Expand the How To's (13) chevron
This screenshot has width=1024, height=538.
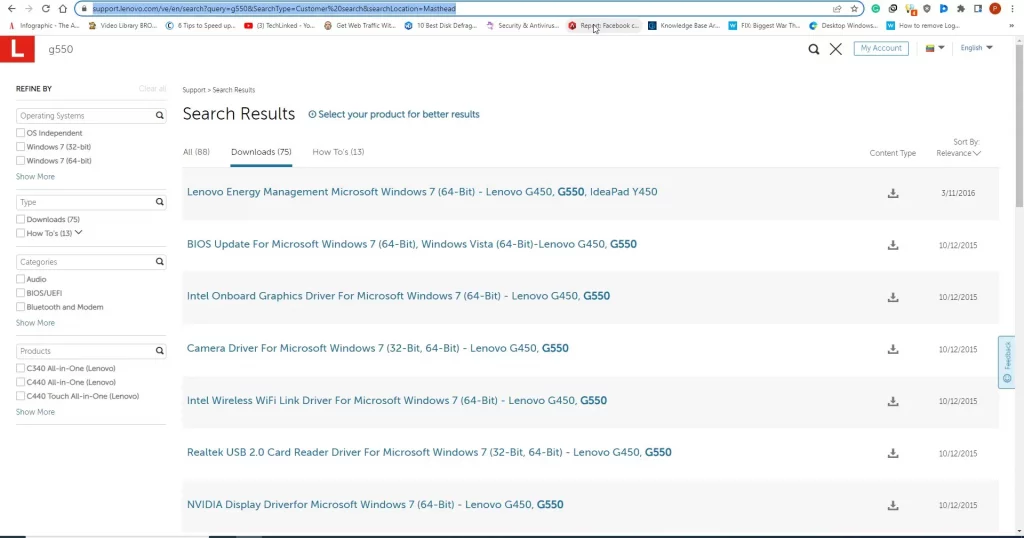[x=78, y=232]
